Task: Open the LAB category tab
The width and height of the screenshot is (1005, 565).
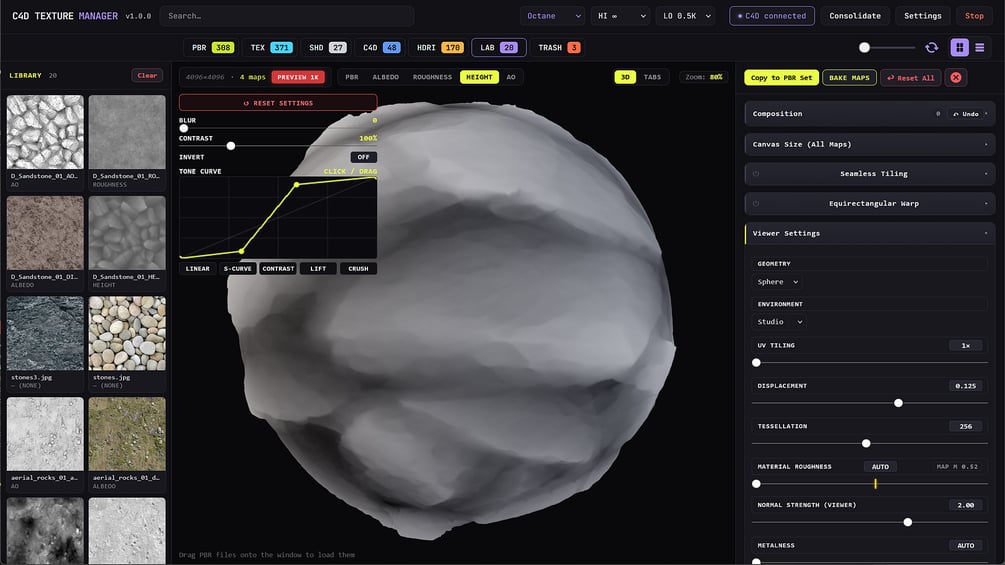Action: 499,47
